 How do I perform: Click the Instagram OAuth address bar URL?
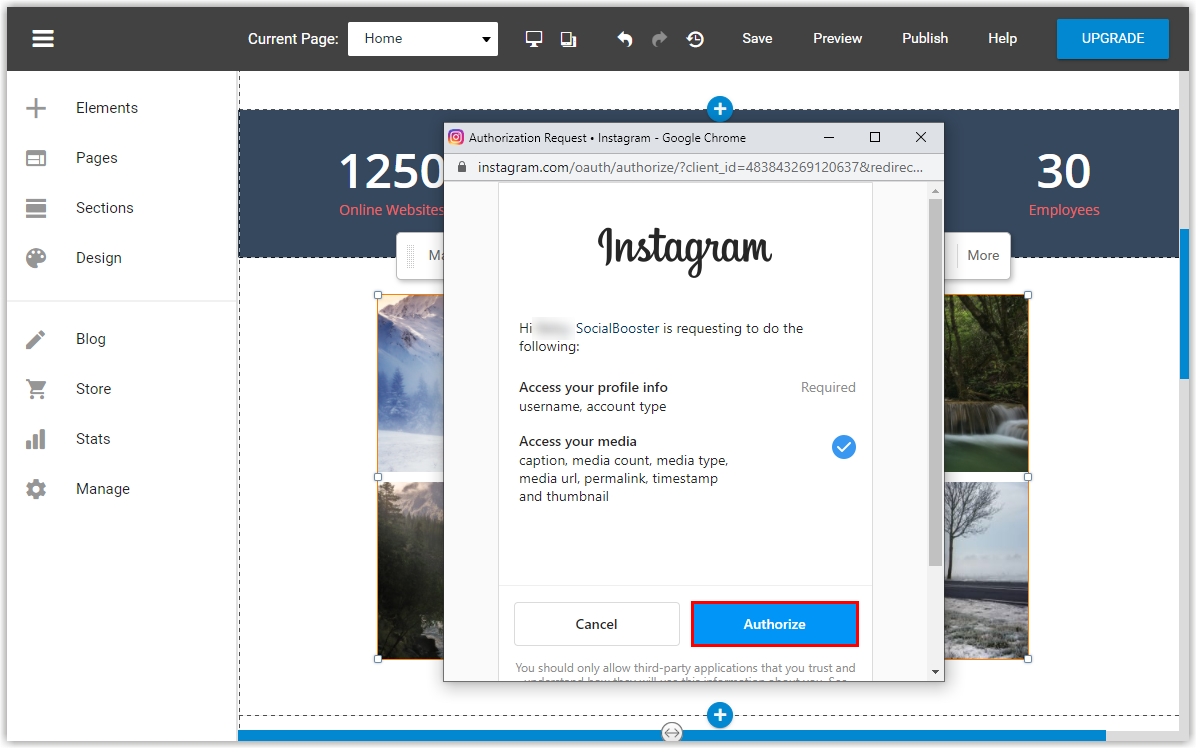(700, 167)
